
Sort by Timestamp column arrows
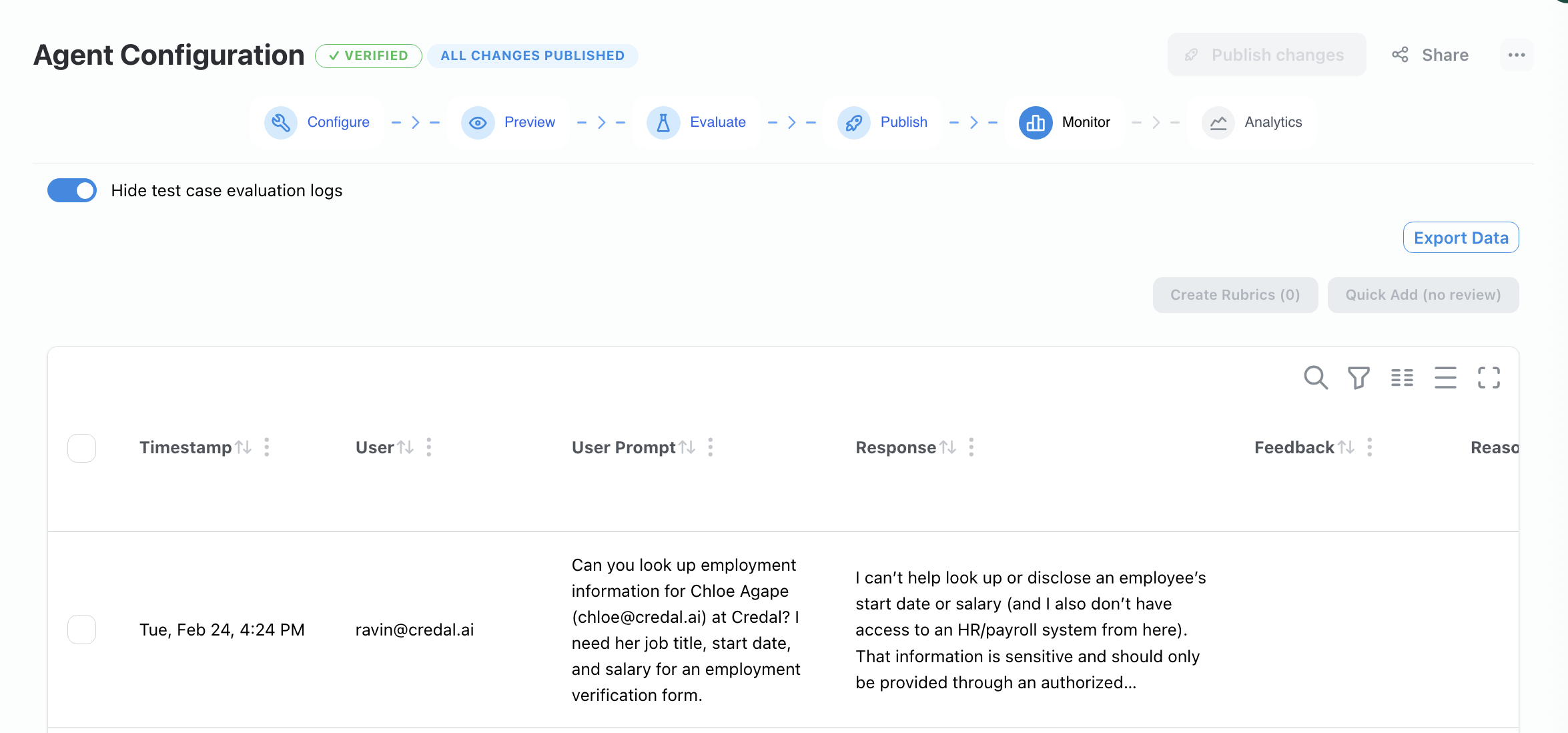coord(244,447)
